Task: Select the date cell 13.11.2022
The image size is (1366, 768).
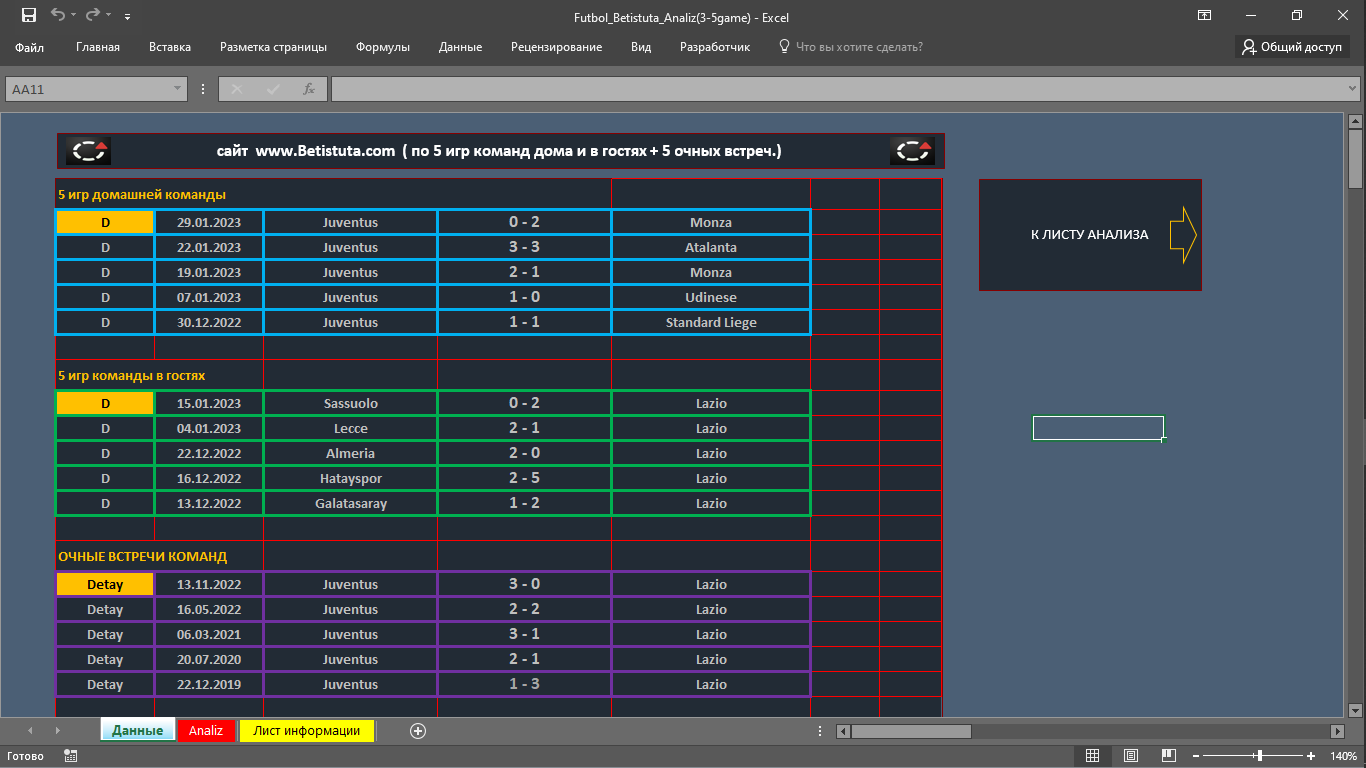Action: click(x=209, y=584)
